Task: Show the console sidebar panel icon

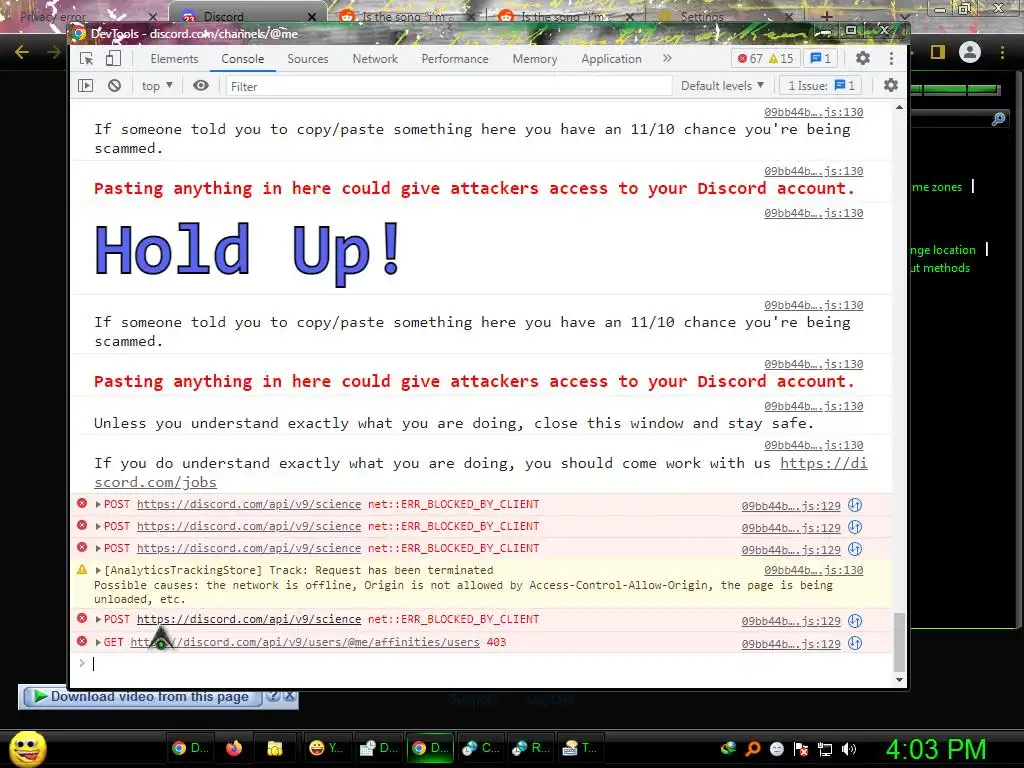Action: (x=86, y=86)
